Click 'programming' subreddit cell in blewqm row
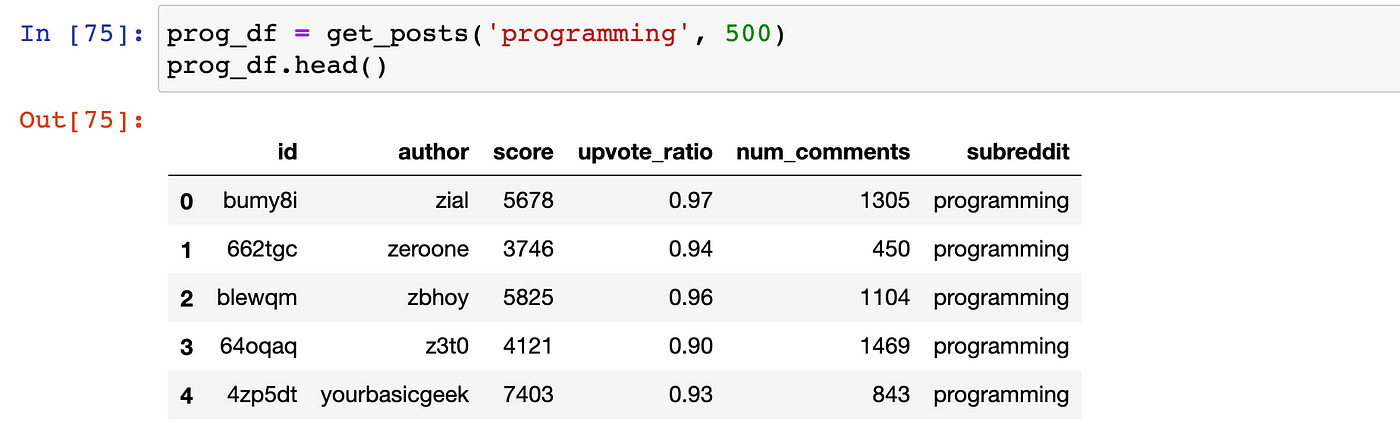The width and height of the screenshot is (1400, 422). (x=1001, y=299)
